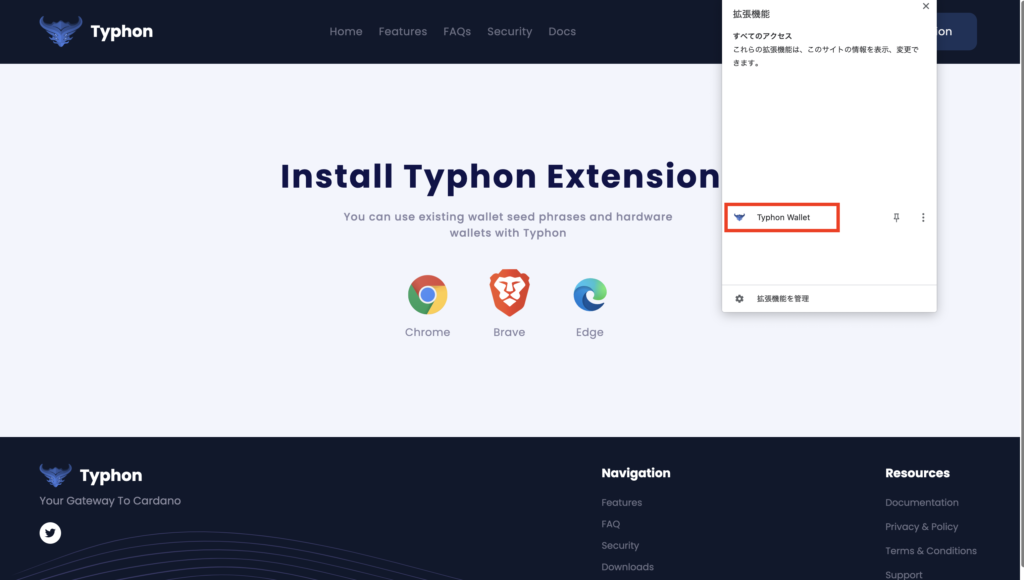
Task: Open Docs in top navigation
Action: tap(562, 32)
